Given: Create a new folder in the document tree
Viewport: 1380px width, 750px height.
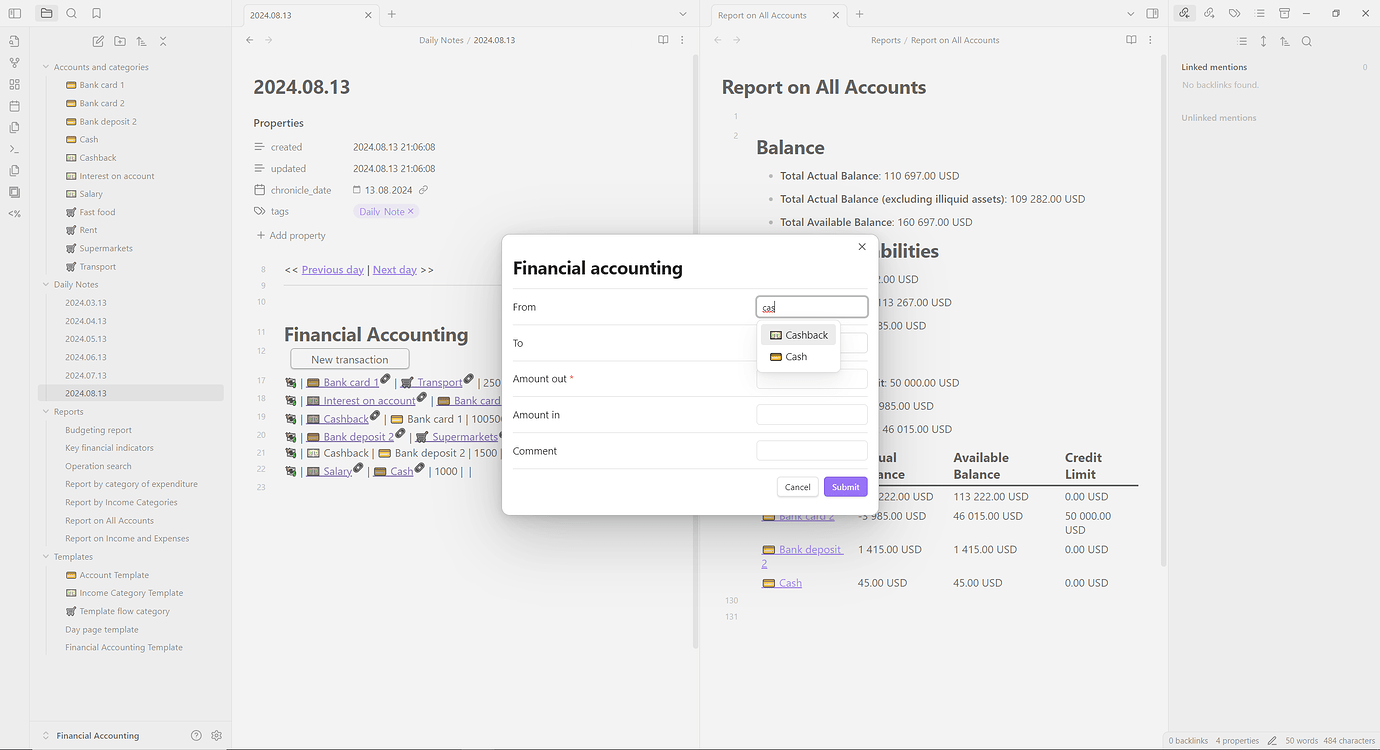Looking at the screenshot, I should (120, 41).
